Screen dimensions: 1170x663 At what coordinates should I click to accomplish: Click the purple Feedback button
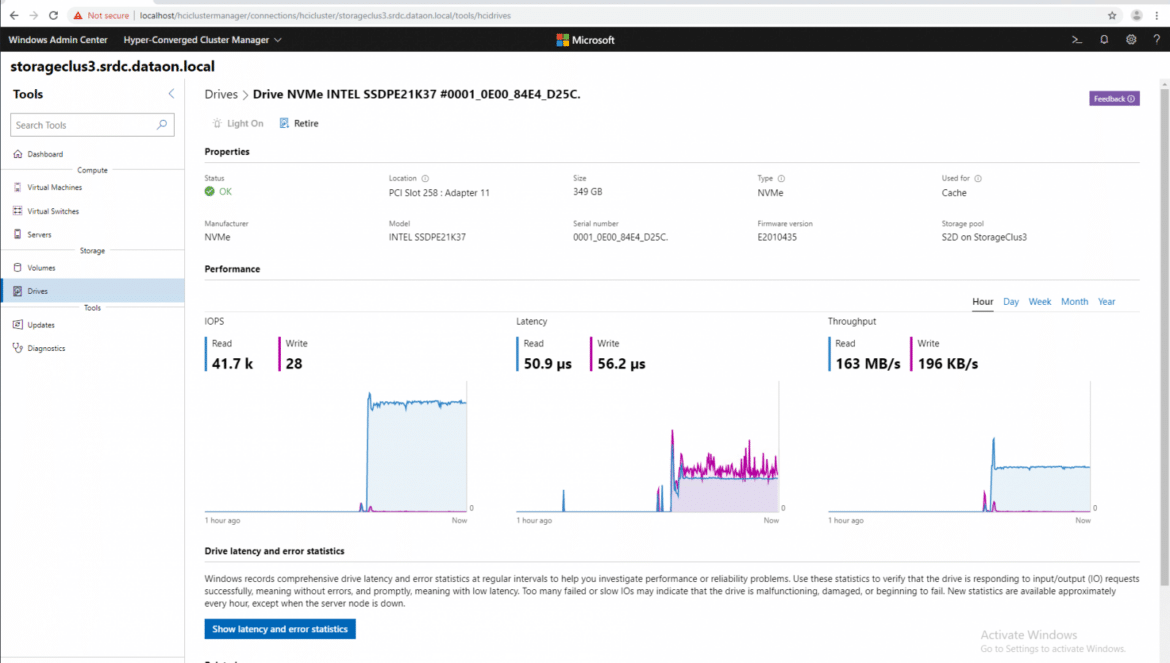1113,98
